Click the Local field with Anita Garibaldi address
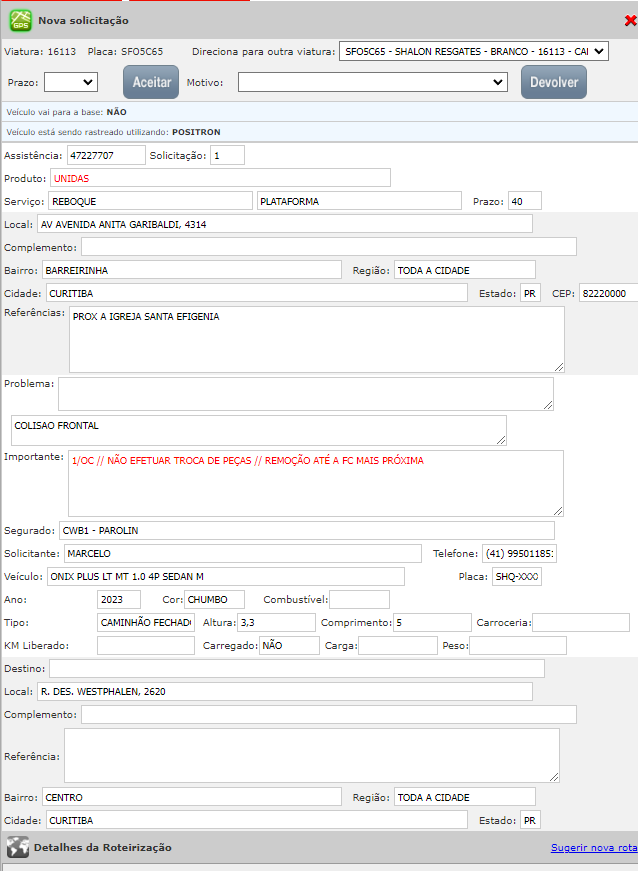 284,224
